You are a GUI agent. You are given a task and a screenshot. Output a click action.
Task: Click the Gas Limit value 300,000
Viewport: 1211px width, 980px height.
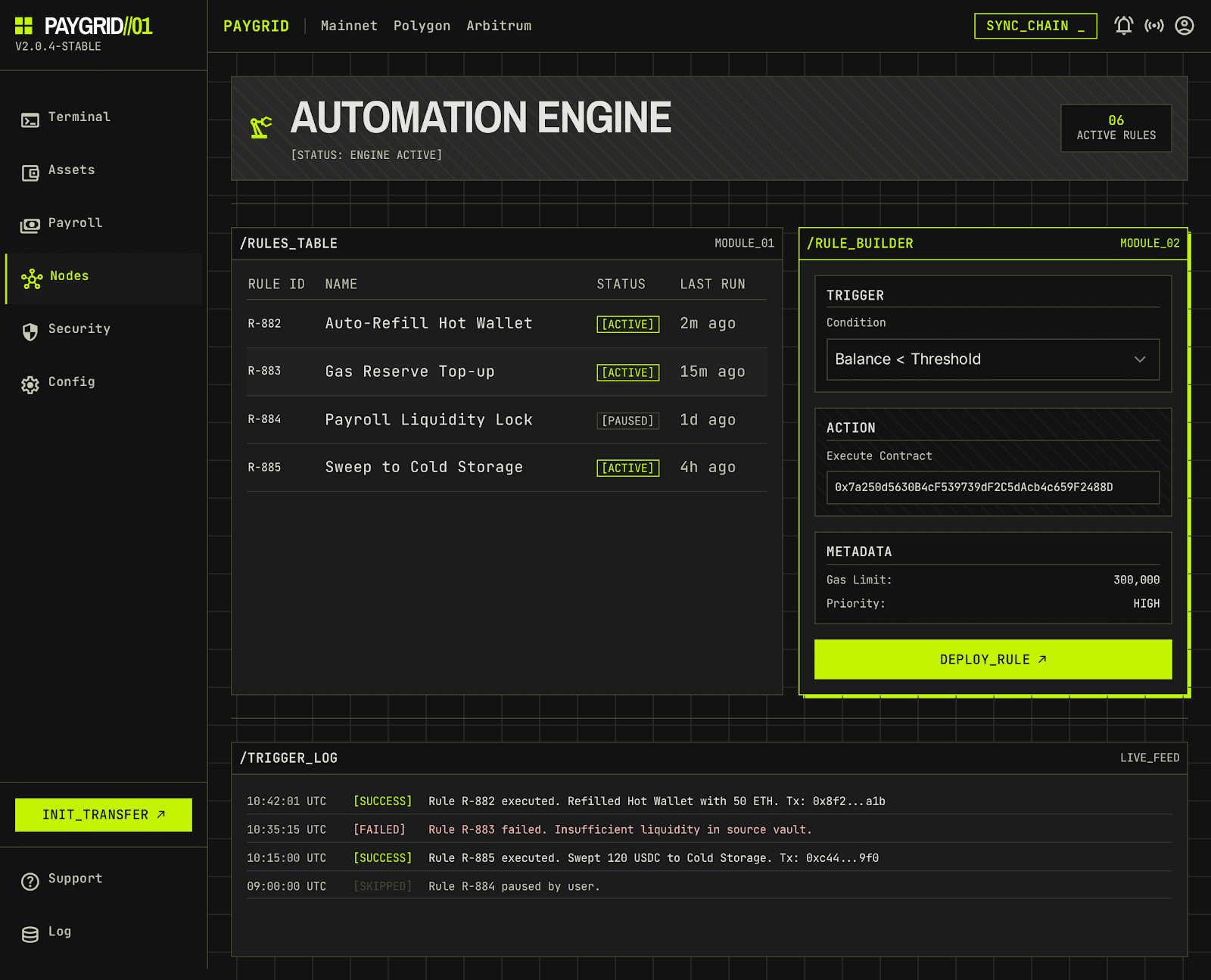coord(1136,580)
